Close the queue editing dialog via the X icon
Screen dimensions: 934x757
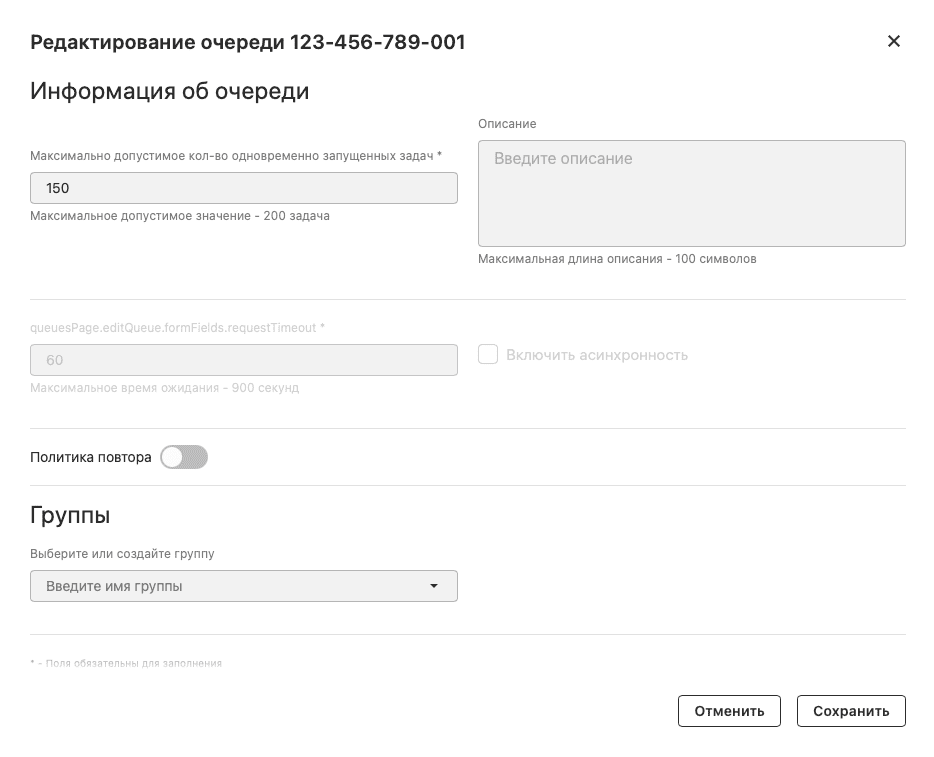[x=893, y=42]
